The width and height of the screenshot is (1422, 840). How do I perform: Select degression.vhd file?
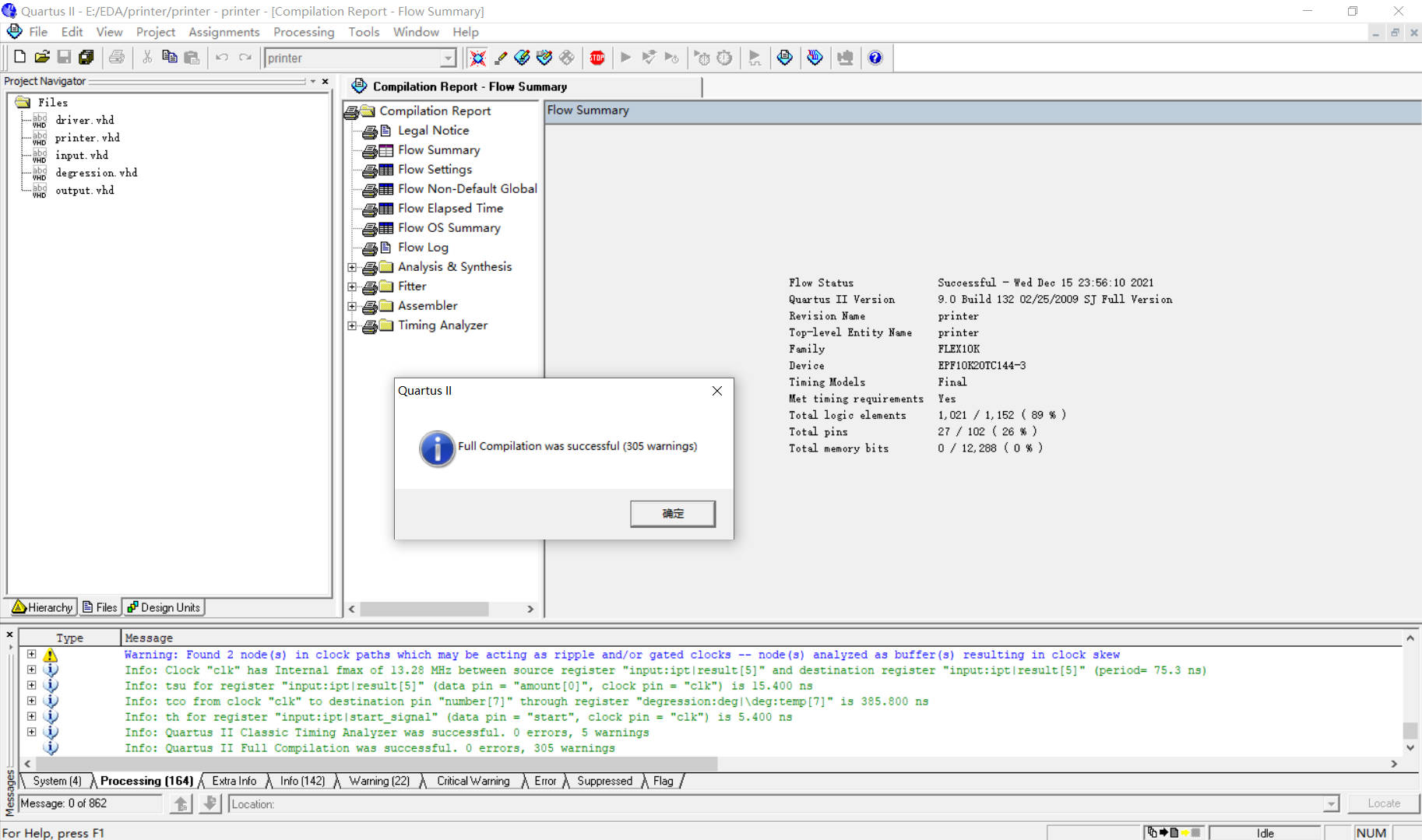pos(96,173)
